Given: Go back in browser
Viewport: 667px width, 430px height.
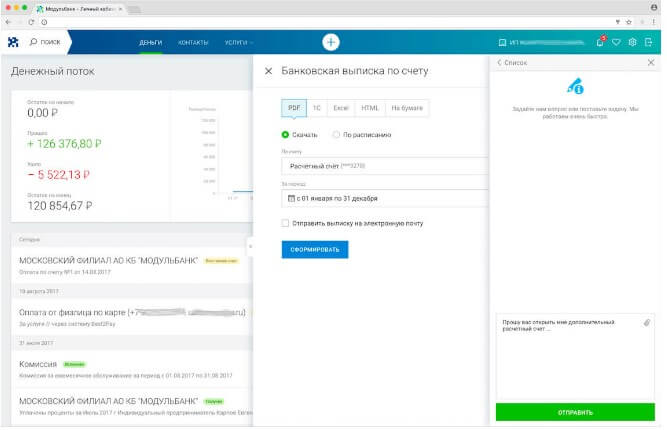Looking at the screenshot, I should tap(8, 22).
